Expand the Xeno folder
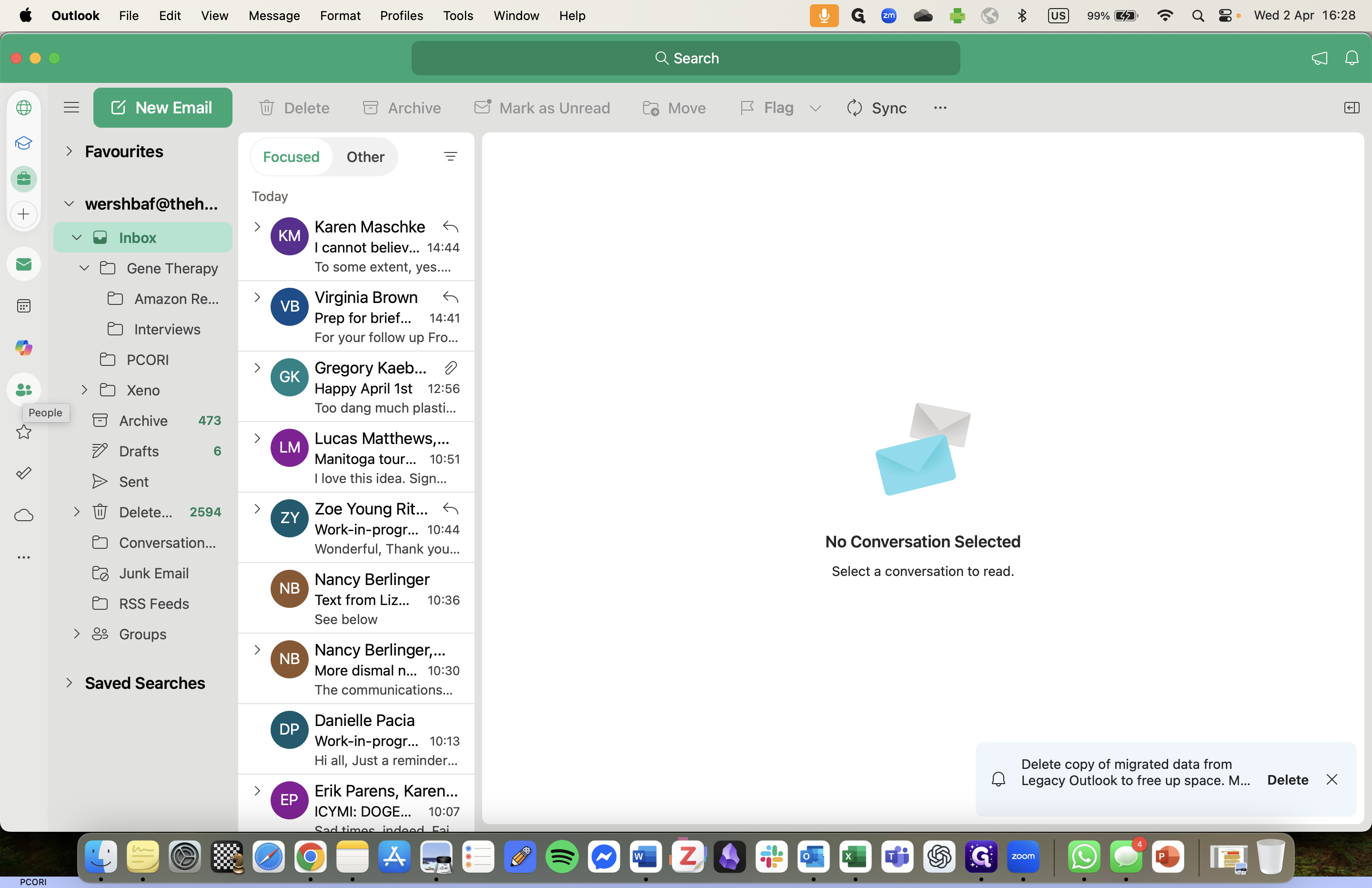This screenshot has width=1372, height=888. [84, 390]
